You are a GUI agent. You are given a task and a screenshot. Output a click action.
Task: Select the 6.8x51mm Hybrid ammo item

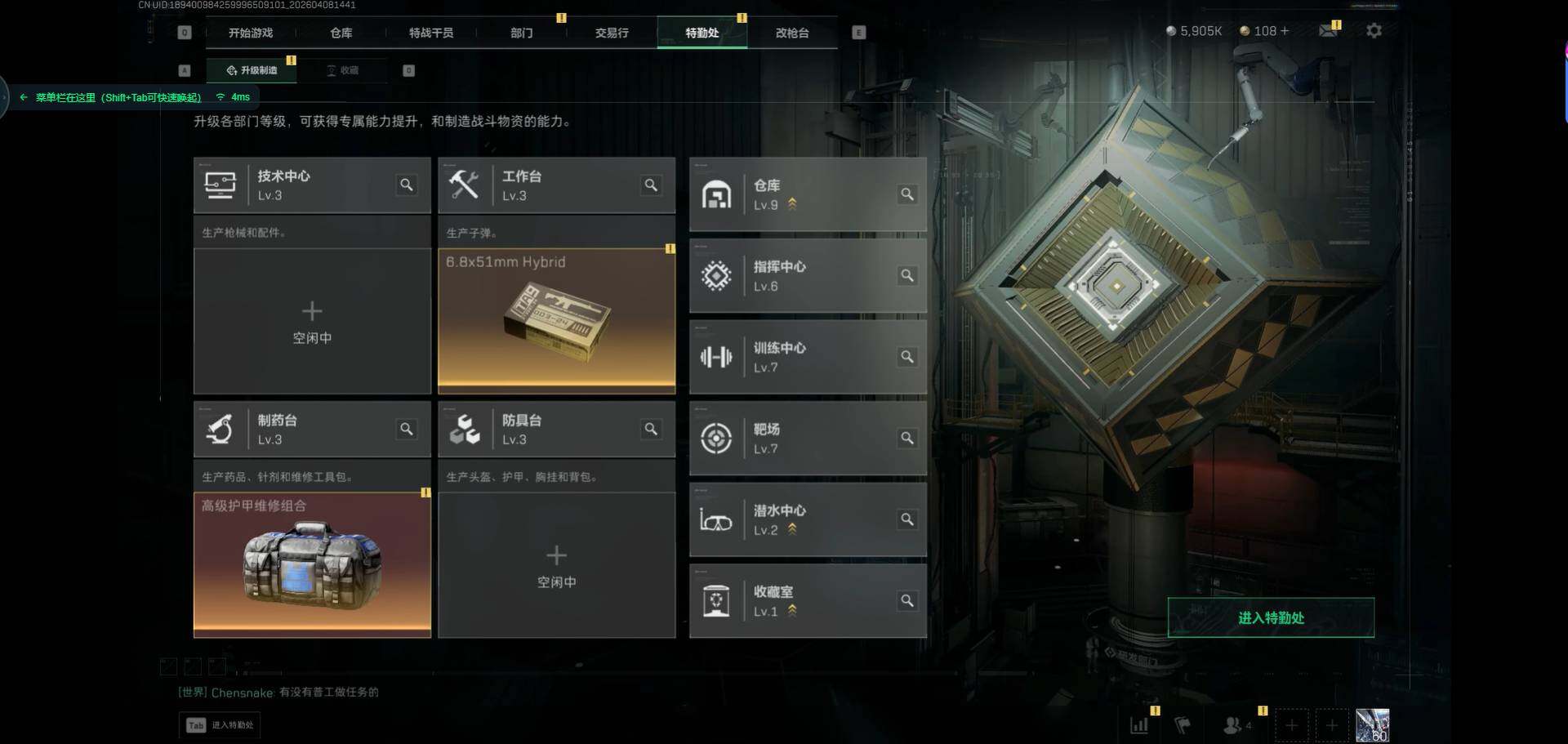pos(556,319)
